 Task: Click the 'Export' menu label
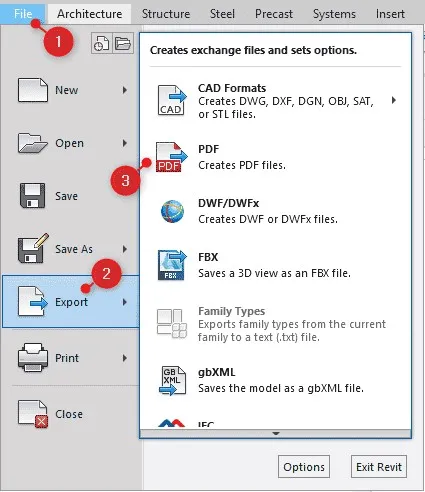71,302
